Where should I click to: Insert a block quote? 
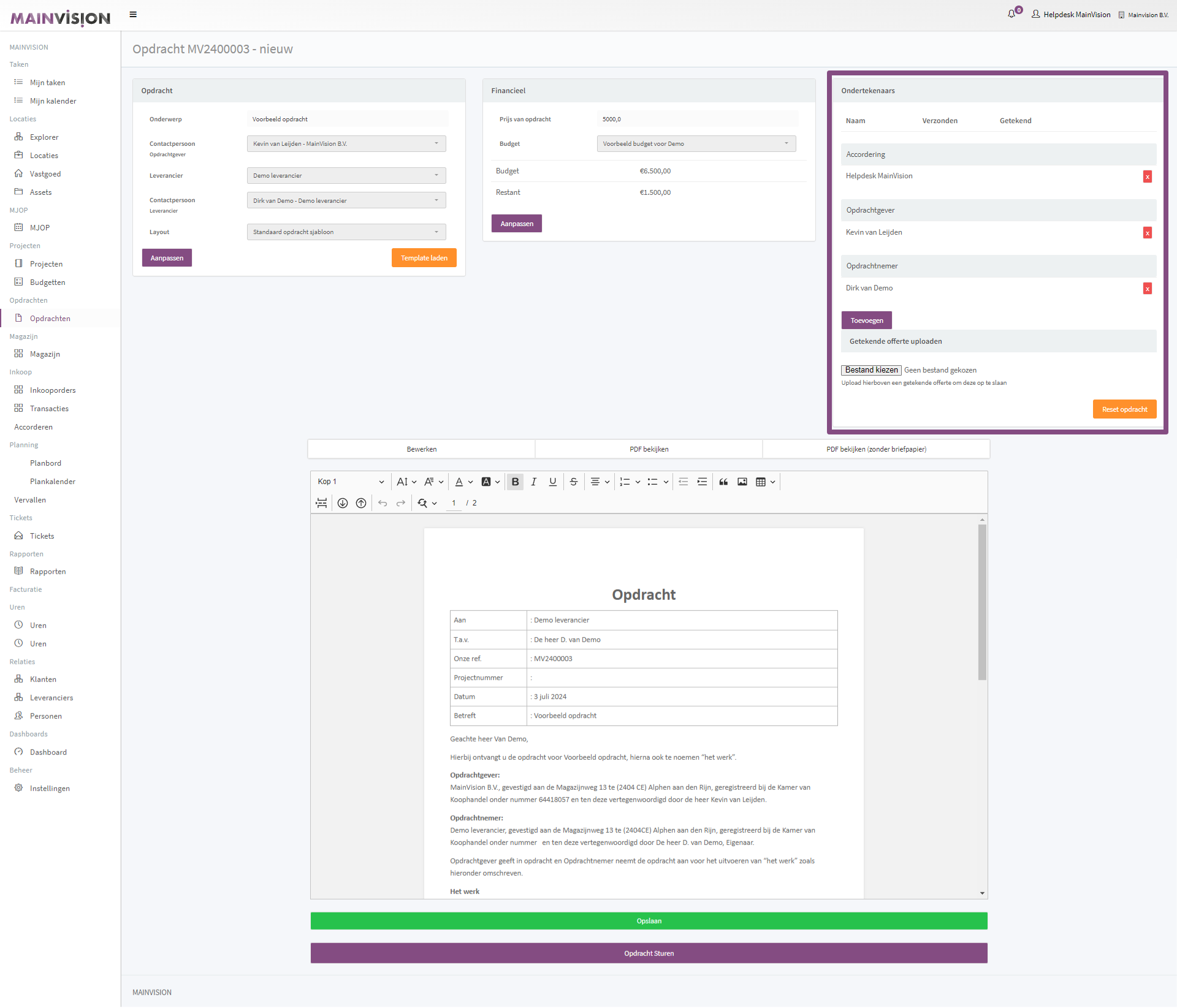point(723,482)
